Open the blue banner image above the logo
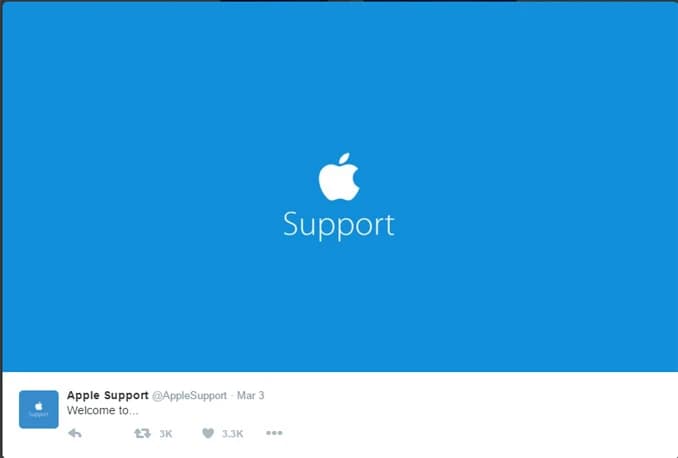 (339, 76)
